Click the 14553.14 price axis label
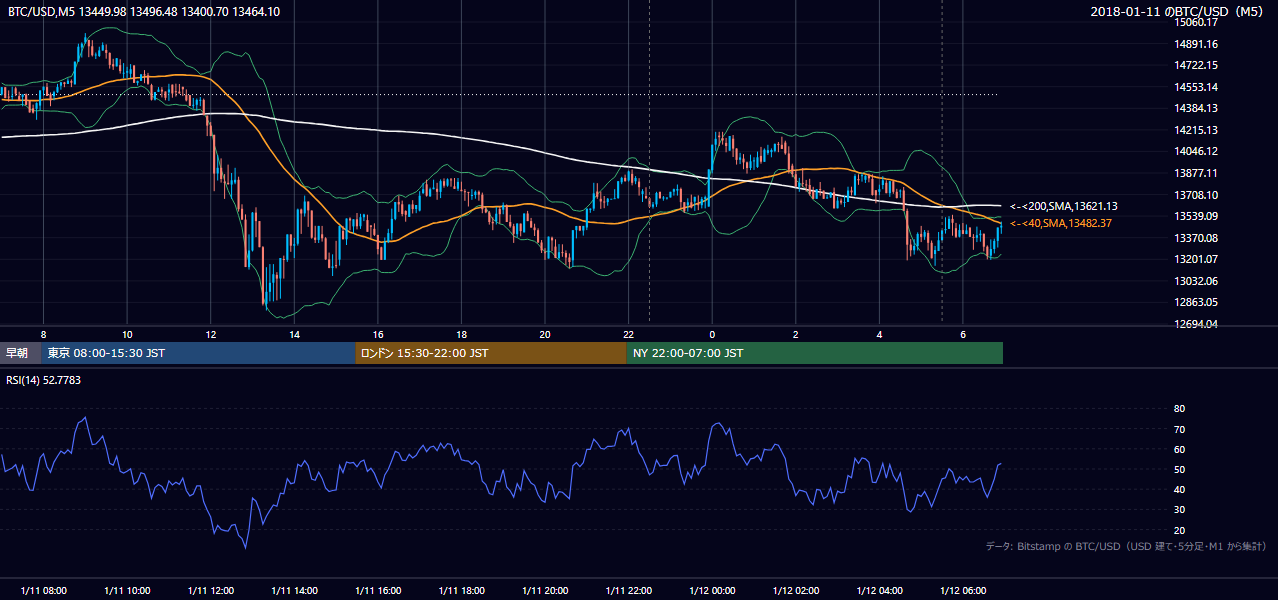 point(1196,87)
